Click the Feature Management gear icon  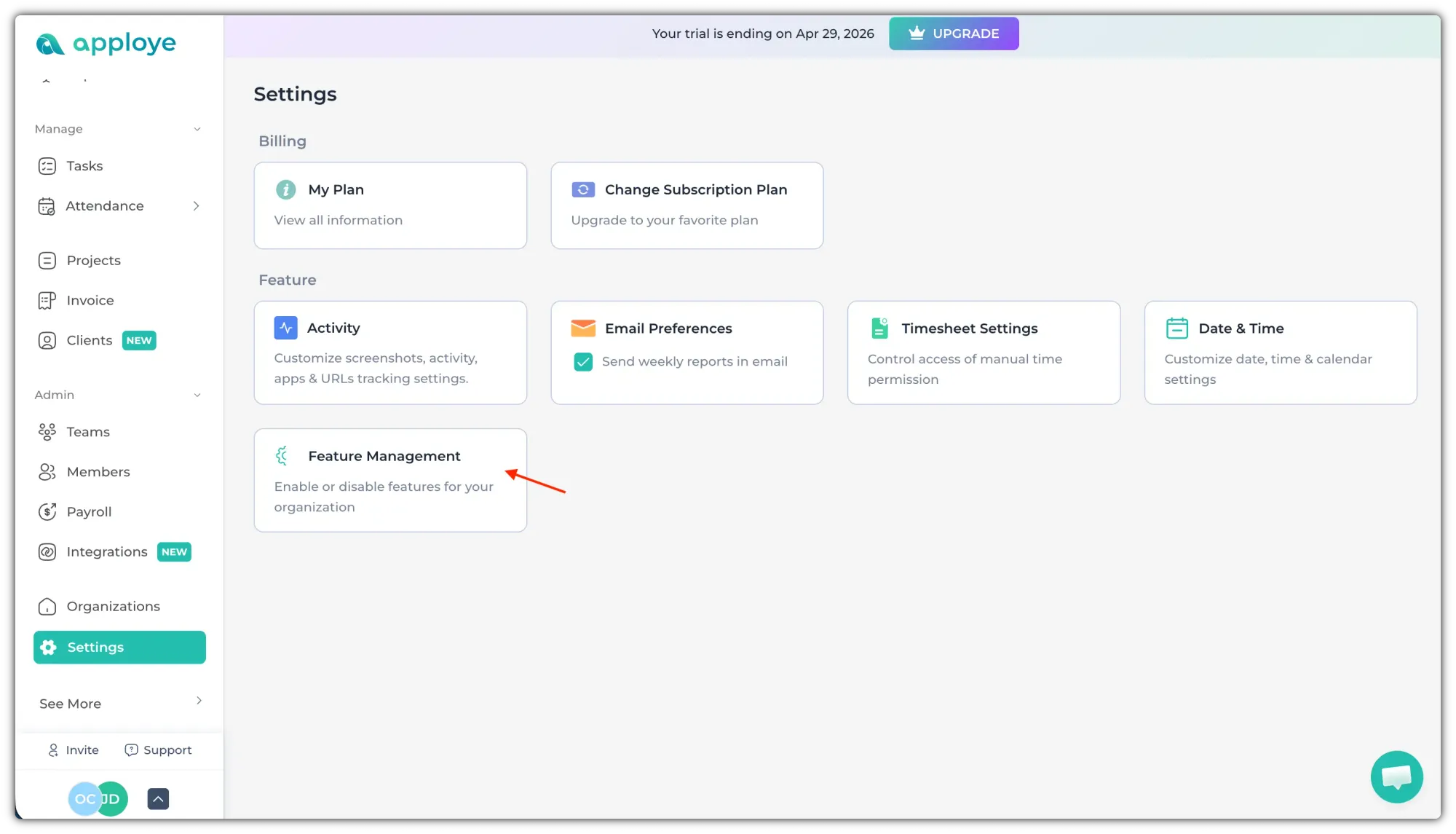pos(282,456)
